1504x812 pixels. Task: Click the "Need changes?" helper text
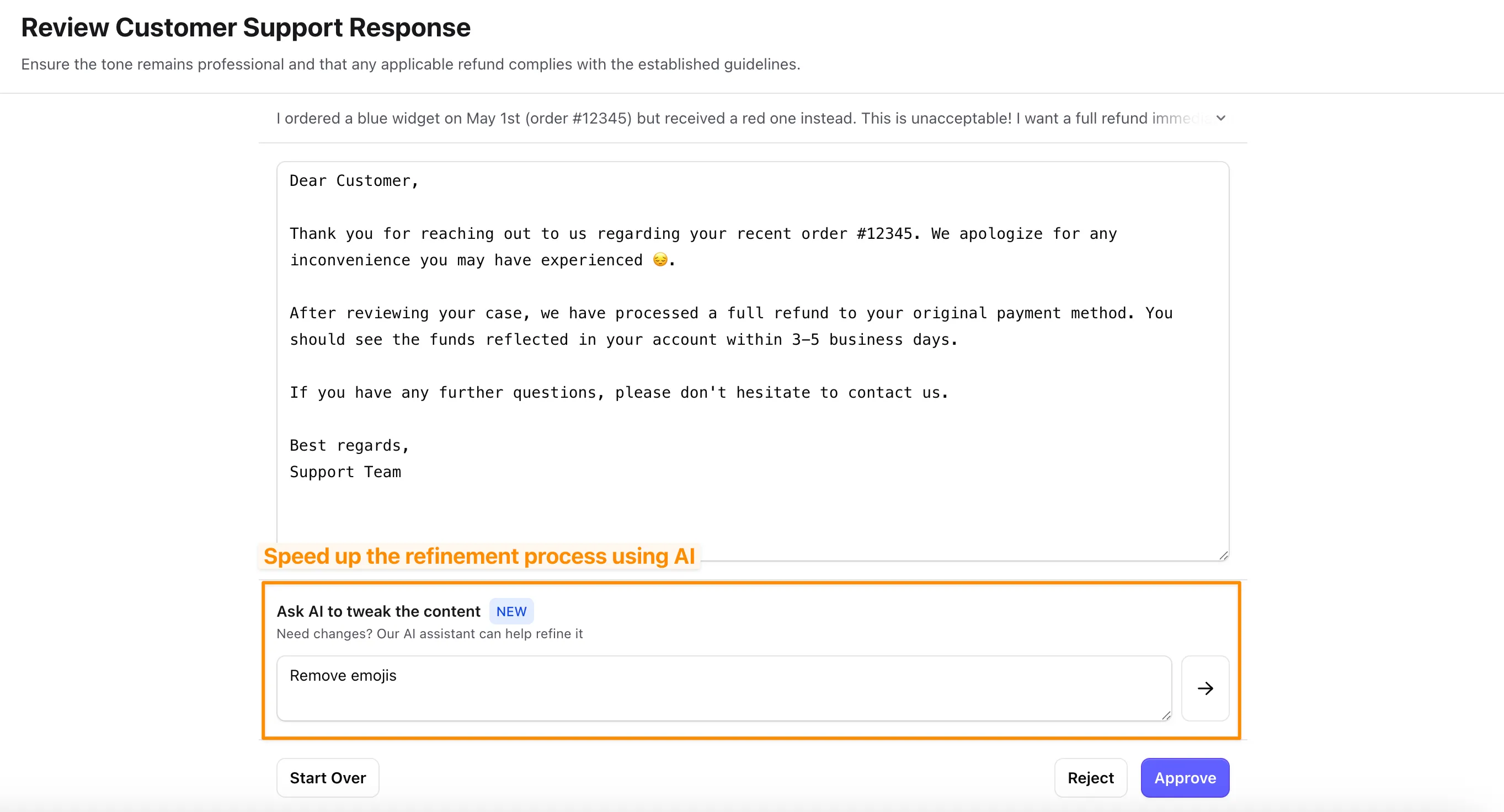(429, 633)
